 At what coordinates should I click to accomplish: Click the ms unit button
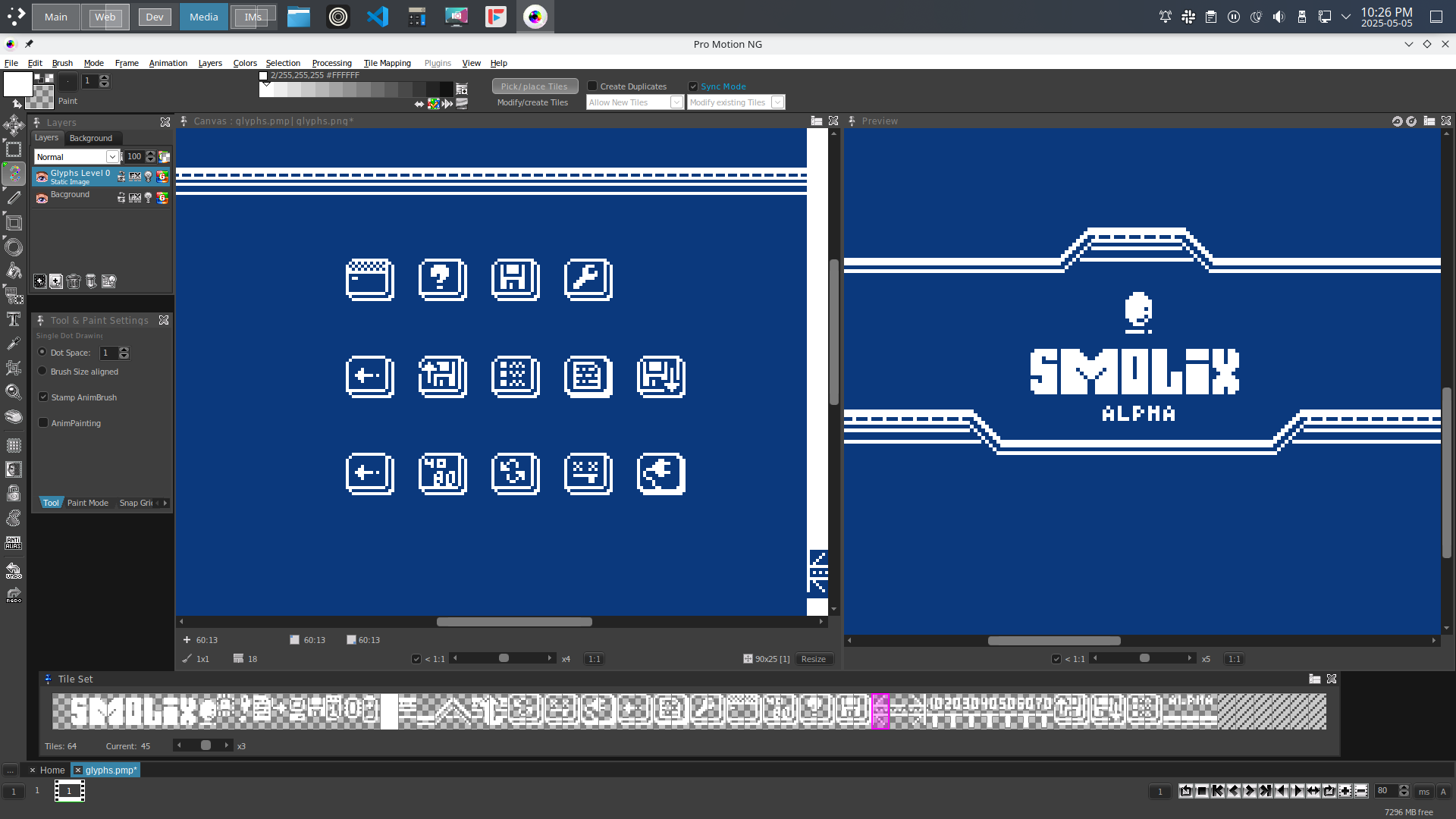click(1424, 792)
